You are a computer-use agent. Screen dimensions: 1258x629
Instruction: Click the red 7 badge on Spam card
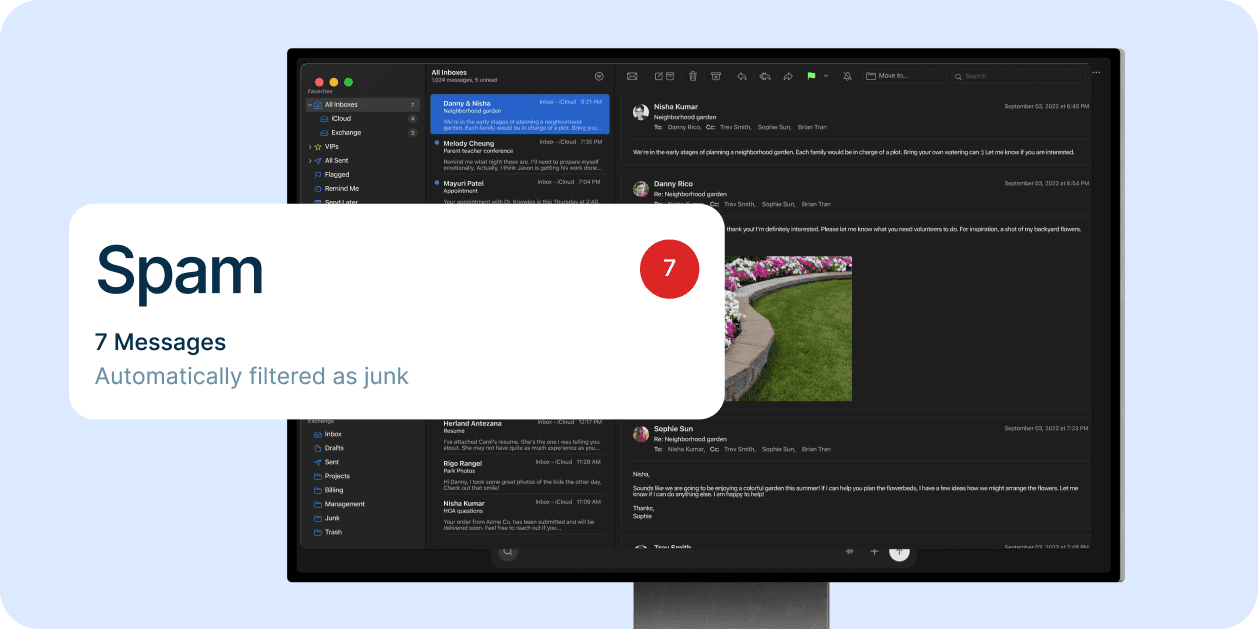point(669,268)
